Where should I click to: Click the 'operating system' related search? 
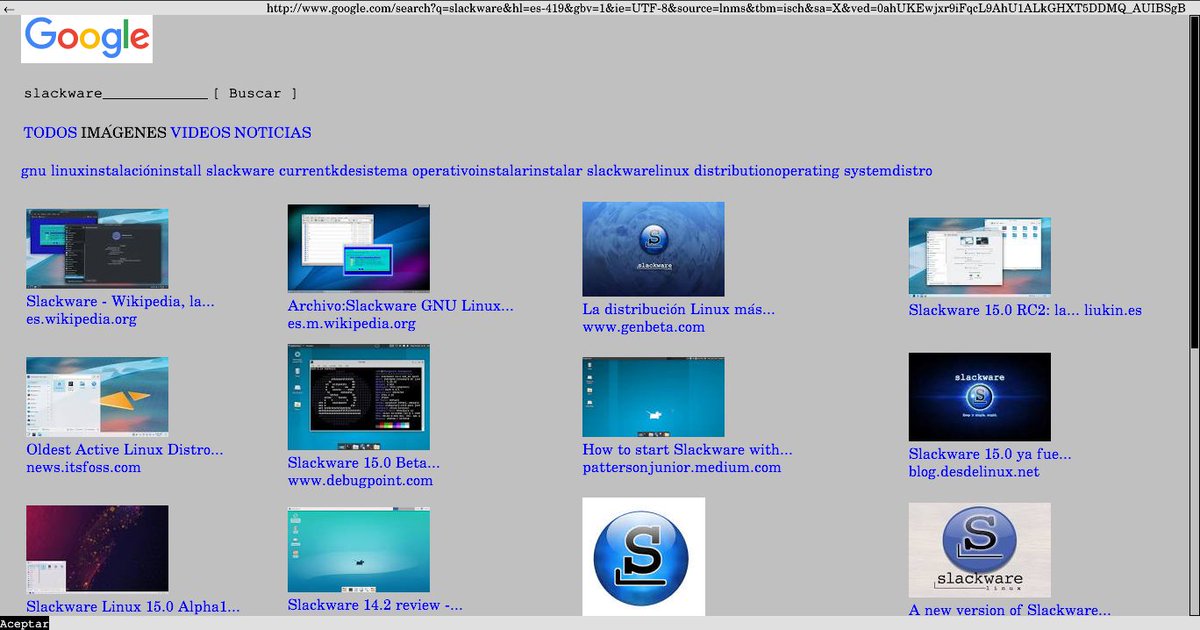834,171
